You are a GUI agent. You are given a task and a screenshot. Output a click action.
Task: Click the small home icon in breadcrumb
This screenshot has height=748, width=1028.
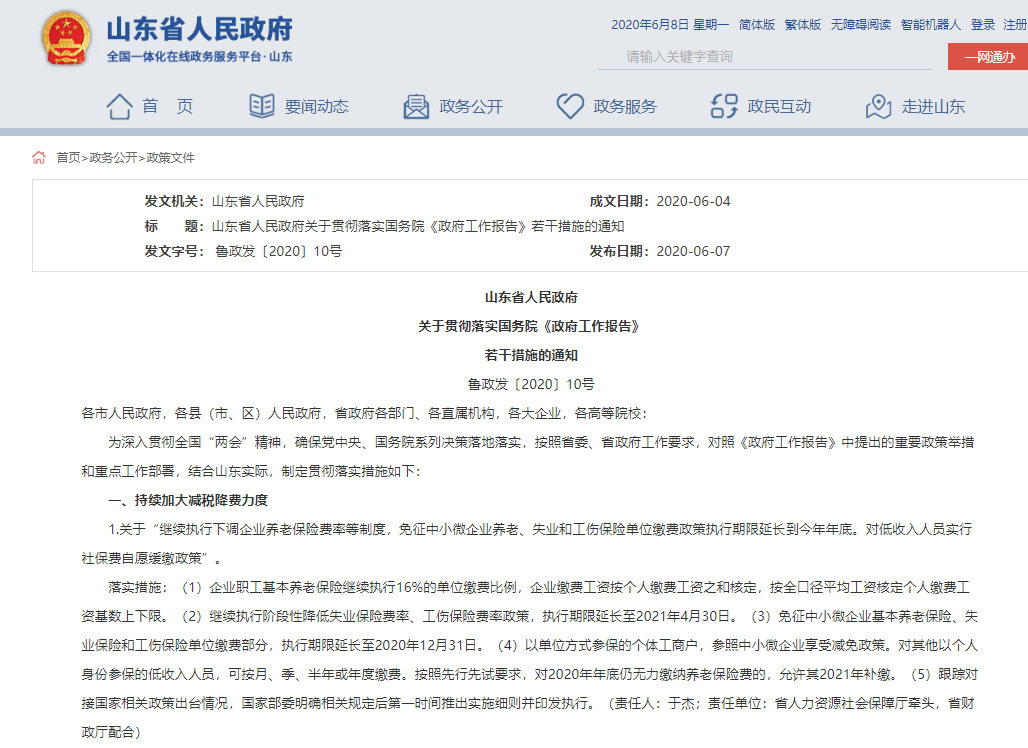coord(39,157)
